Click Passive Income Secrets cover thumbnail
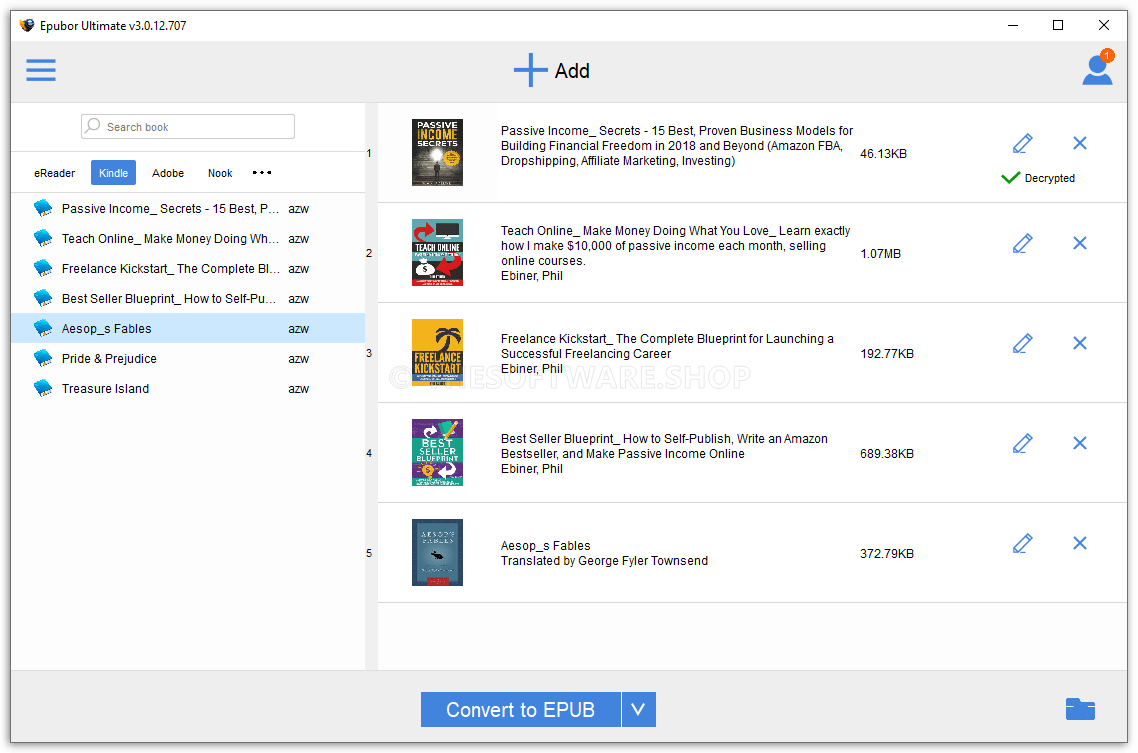 [437, 152]
